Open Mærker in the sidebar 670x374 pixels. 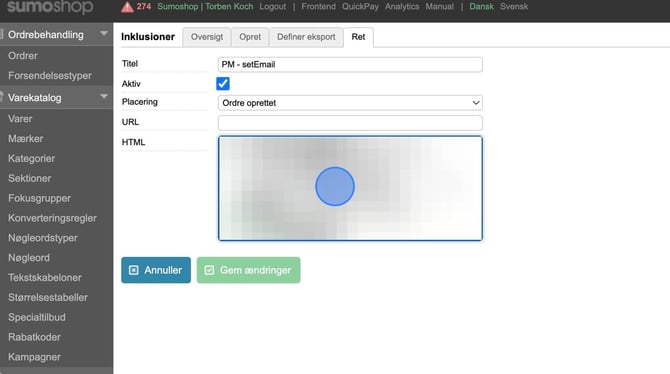click(26, 138)
